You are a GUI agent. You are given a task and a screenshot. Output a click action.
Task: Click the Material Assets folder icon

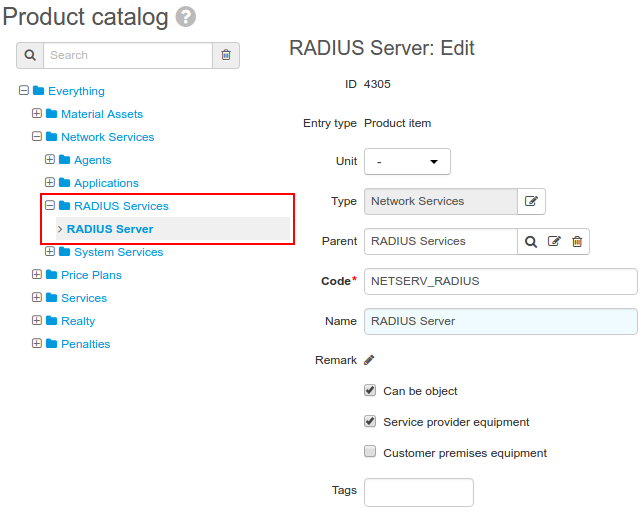click(x=51, y=113)
